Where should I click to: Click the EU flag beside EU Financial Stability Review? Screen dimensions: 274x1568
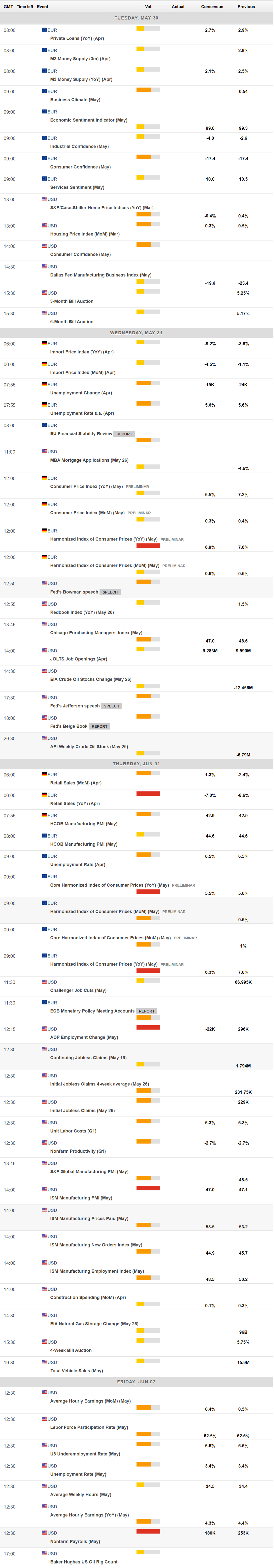point(44,425)
